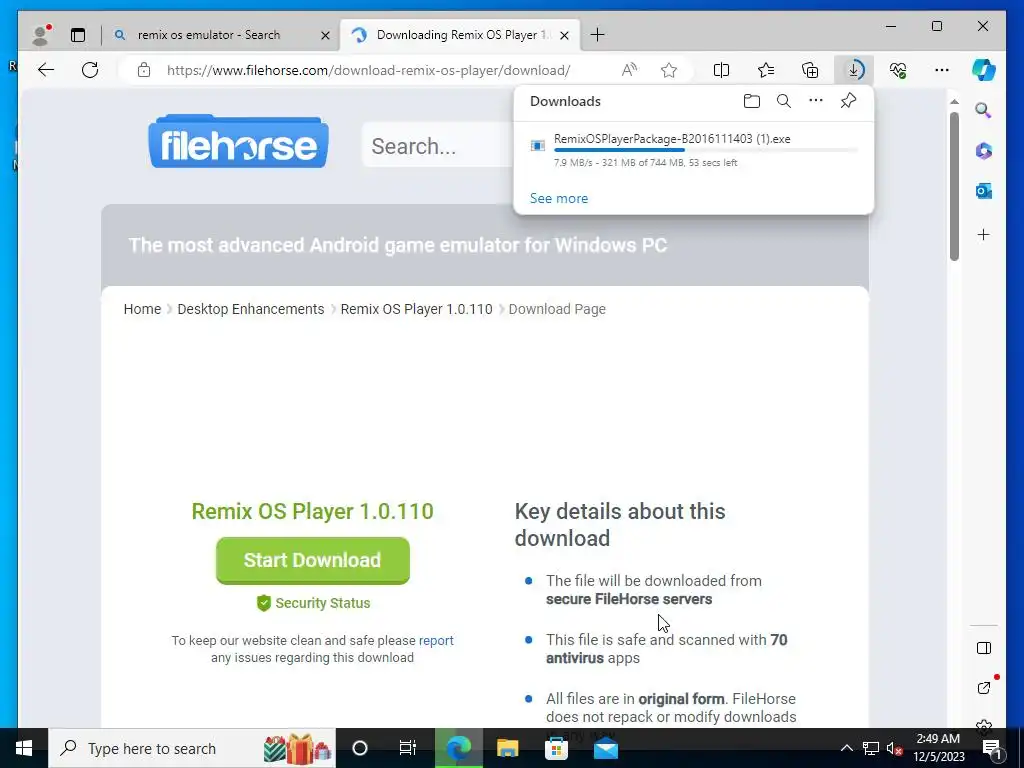
Task: Switch to 'remix os emulator - Search' tab
Action: 208,35
